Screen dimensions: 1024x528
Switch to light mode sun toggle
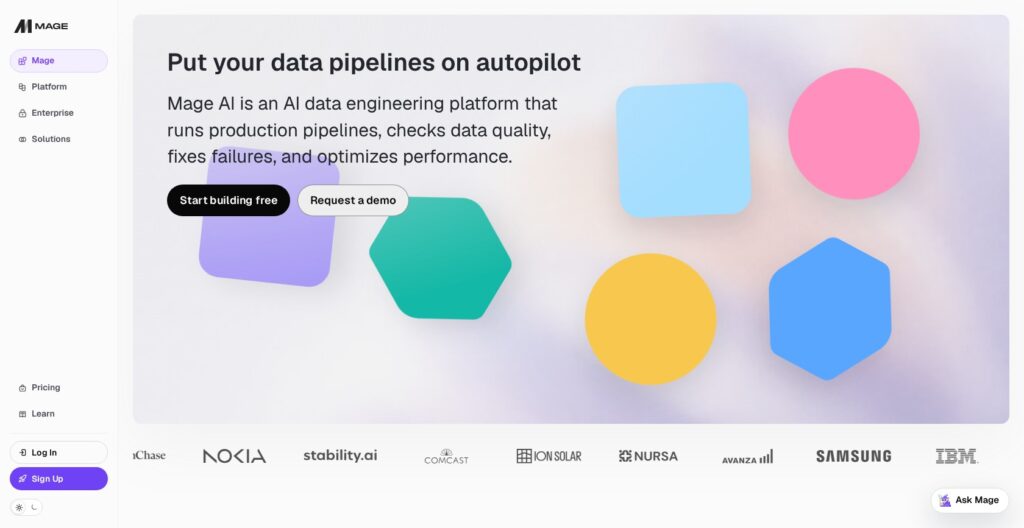pos(19,507)
